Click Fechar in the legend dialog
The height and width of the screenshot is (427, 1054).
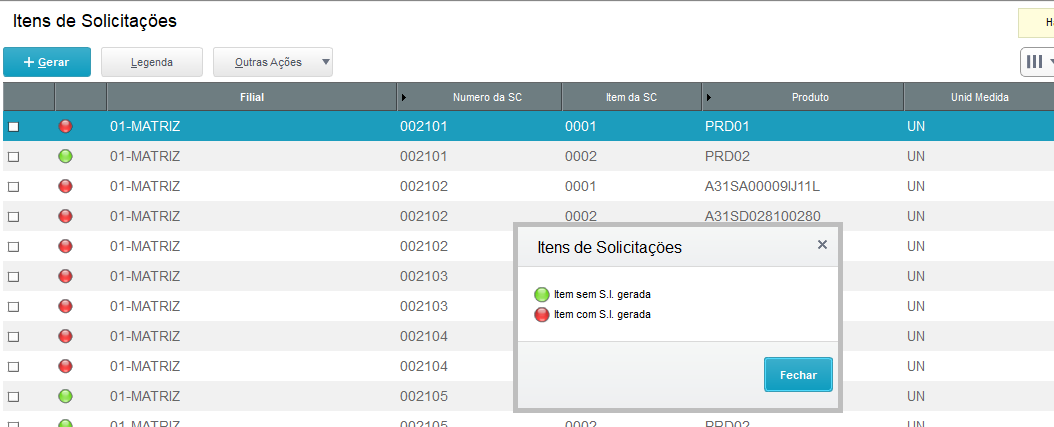pos(798,375)
